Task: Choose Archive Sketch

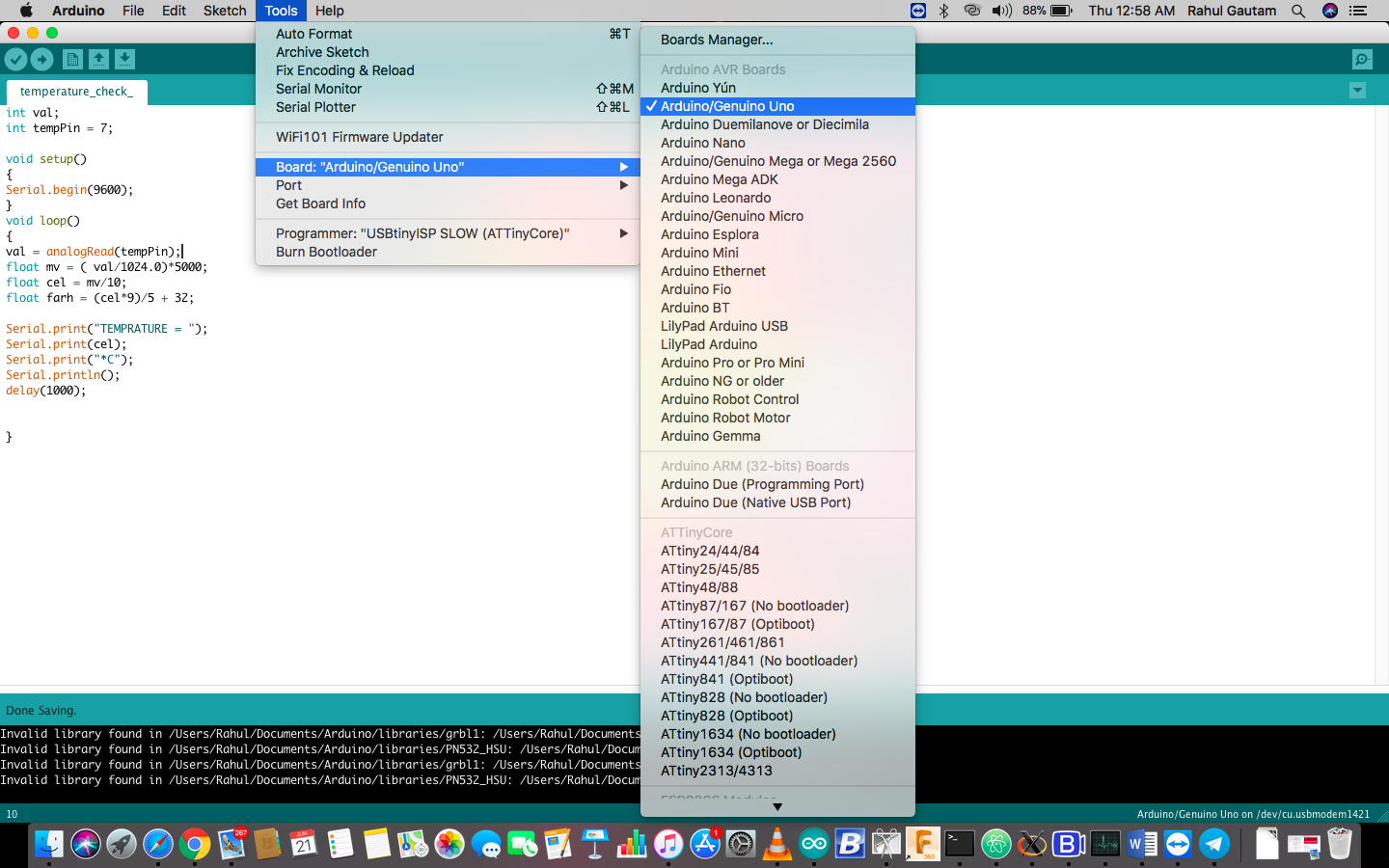Action: [x=448, y=52]
